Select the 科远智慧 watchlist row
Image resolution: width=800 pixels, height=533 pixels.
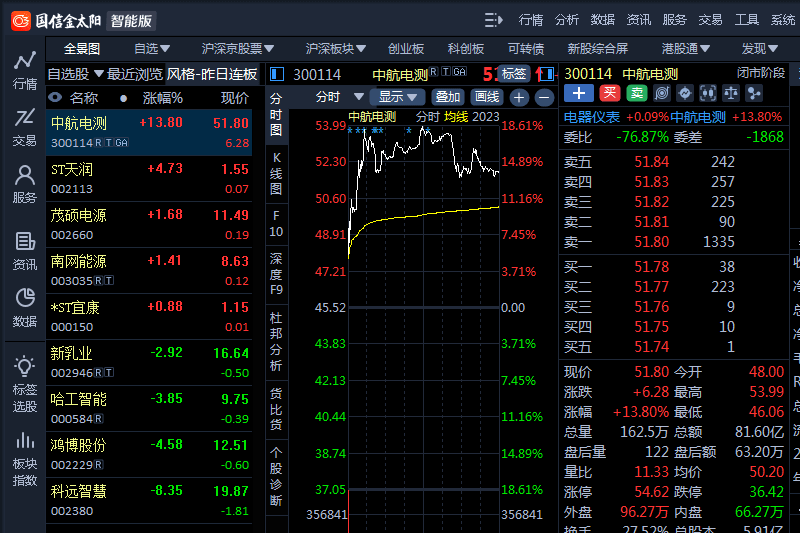pos(149,501)
